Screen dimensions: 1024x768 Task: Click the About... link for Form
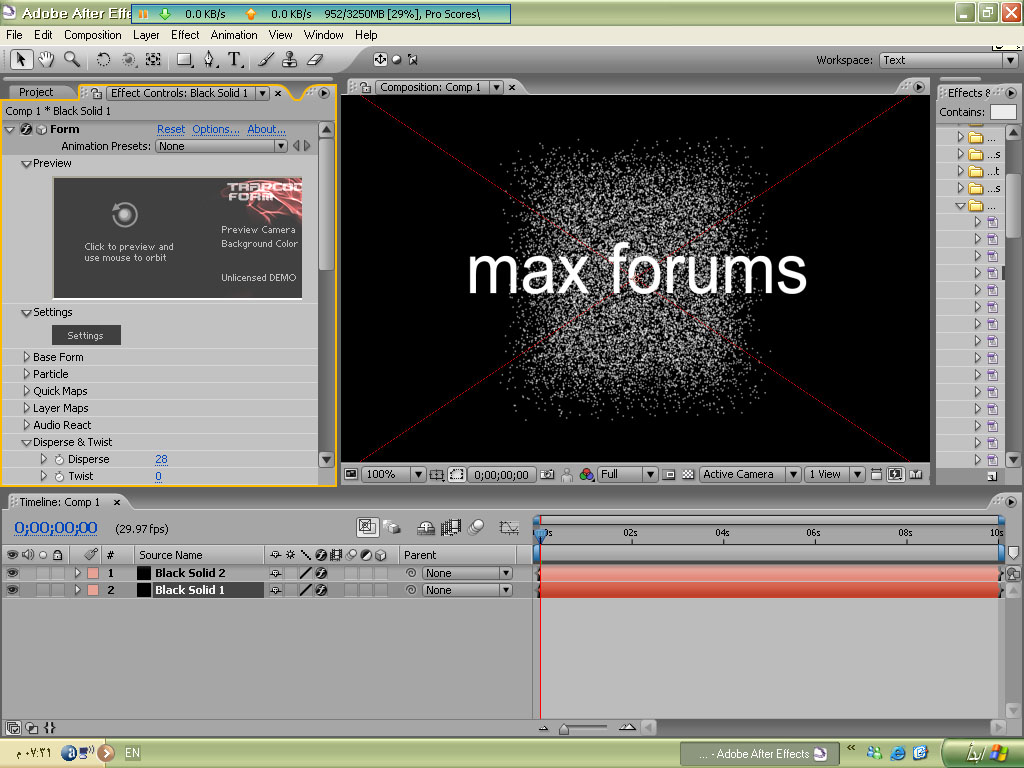tap(266, 129)
